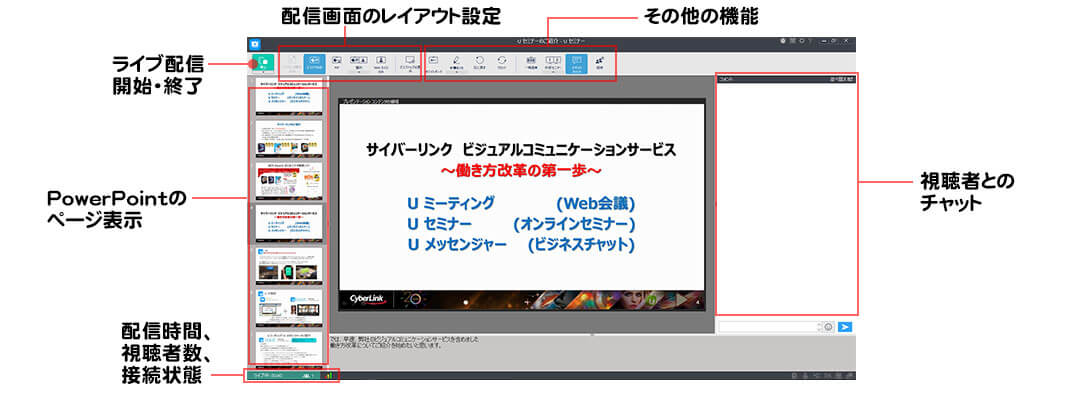Open the presenter view dual-screen dropdown

click(553, 63)
